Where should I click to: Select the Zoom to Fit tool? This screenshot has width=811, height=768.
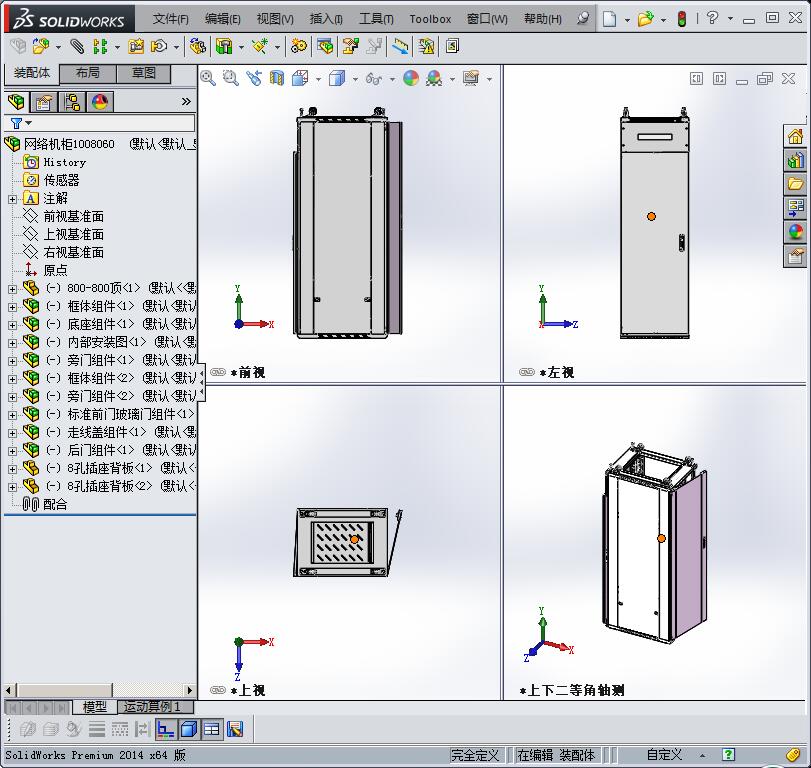tap(208, 79)
